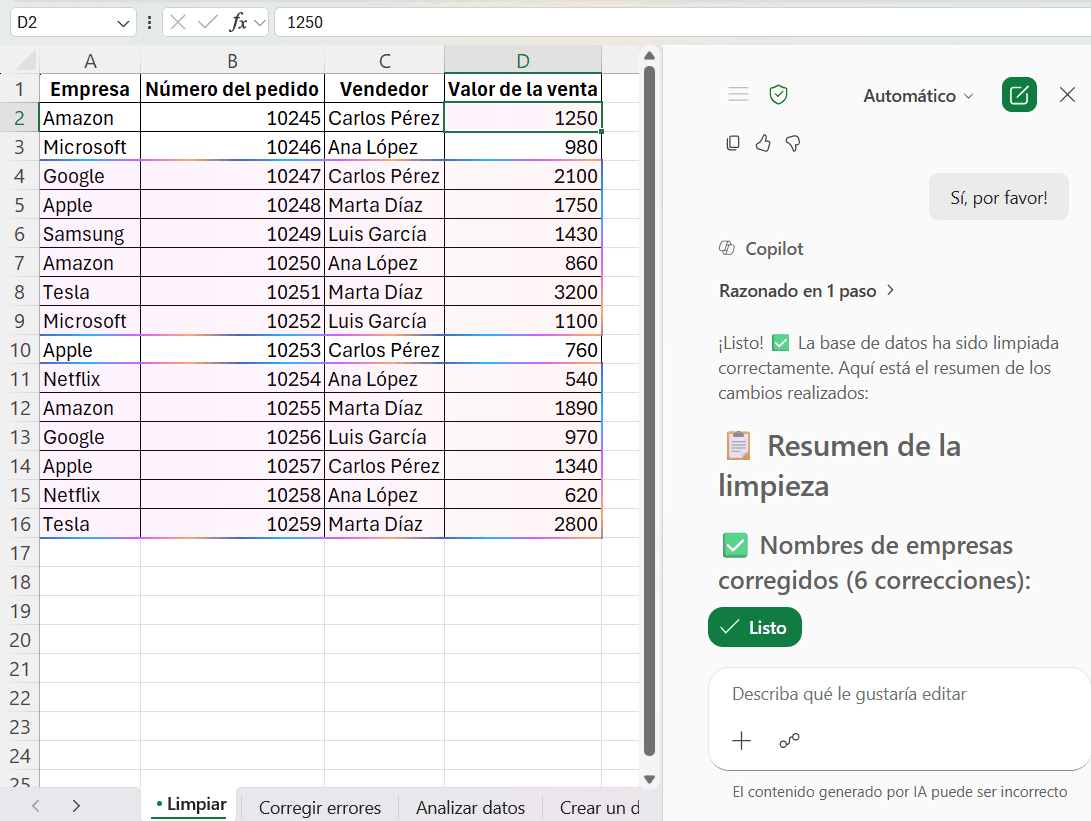Select column B header
1091x821 pixels.
click(232, 61)
